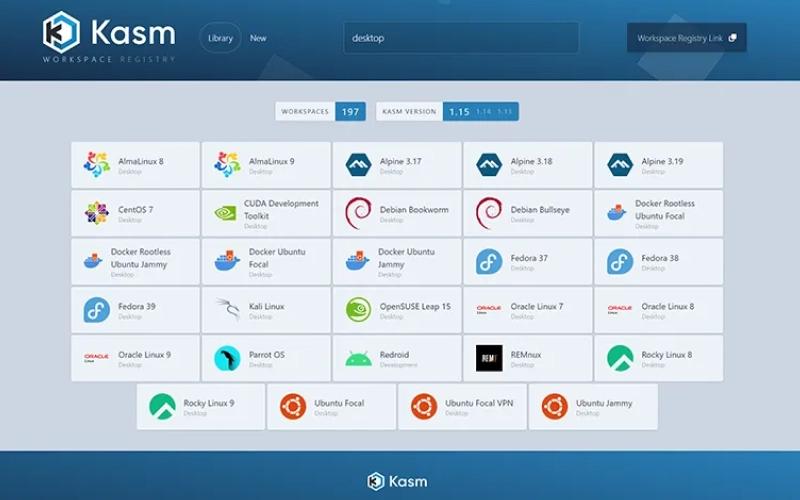Open the Rocky Linux 9 green icon
The height and width of the screenshot is (500, 800).
[x=162, y=406]
